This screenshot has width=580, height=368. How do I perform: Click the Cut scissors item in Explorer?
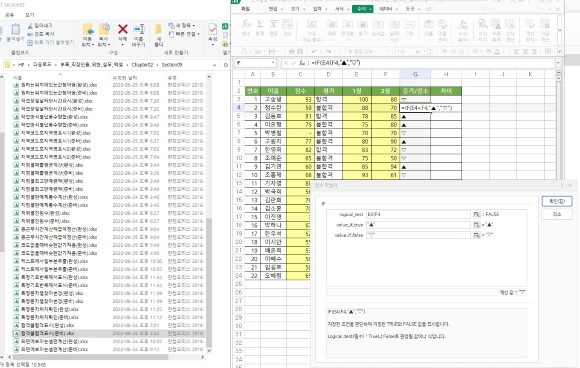click(x=40, y=26)
